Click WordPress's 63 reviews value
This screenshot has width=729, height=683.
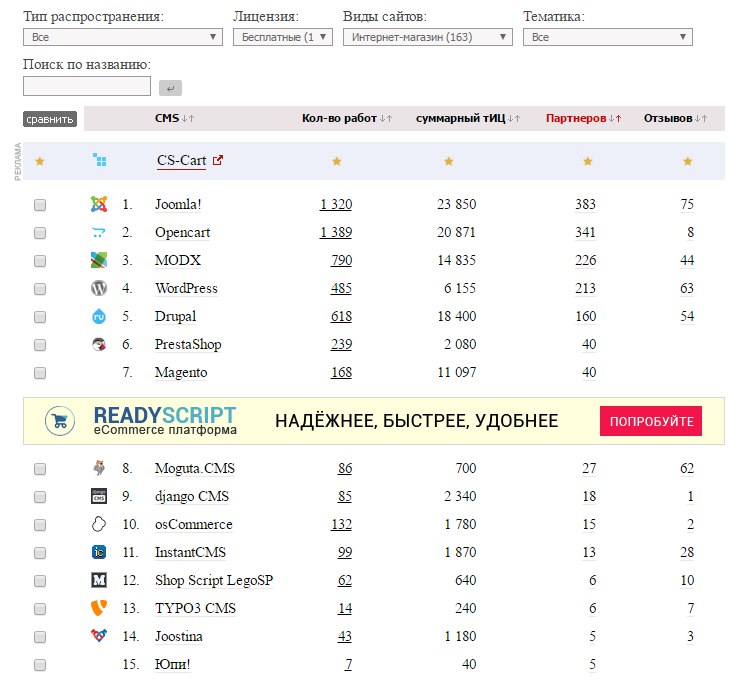pyautogui.click(x=687, y=288)
